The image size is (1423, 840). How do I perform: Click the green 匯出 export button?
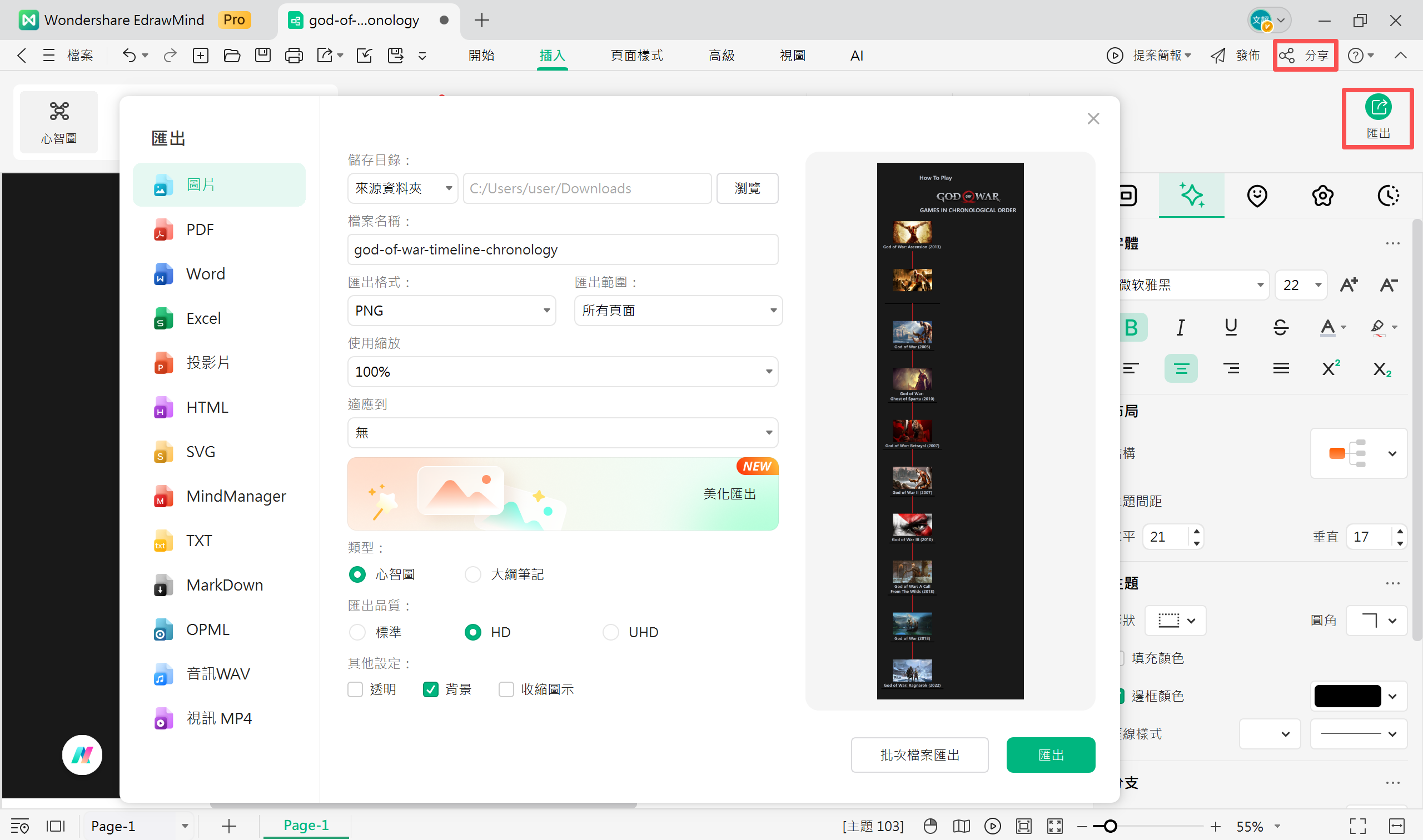pyautogui.click(x=1051, y=754)
